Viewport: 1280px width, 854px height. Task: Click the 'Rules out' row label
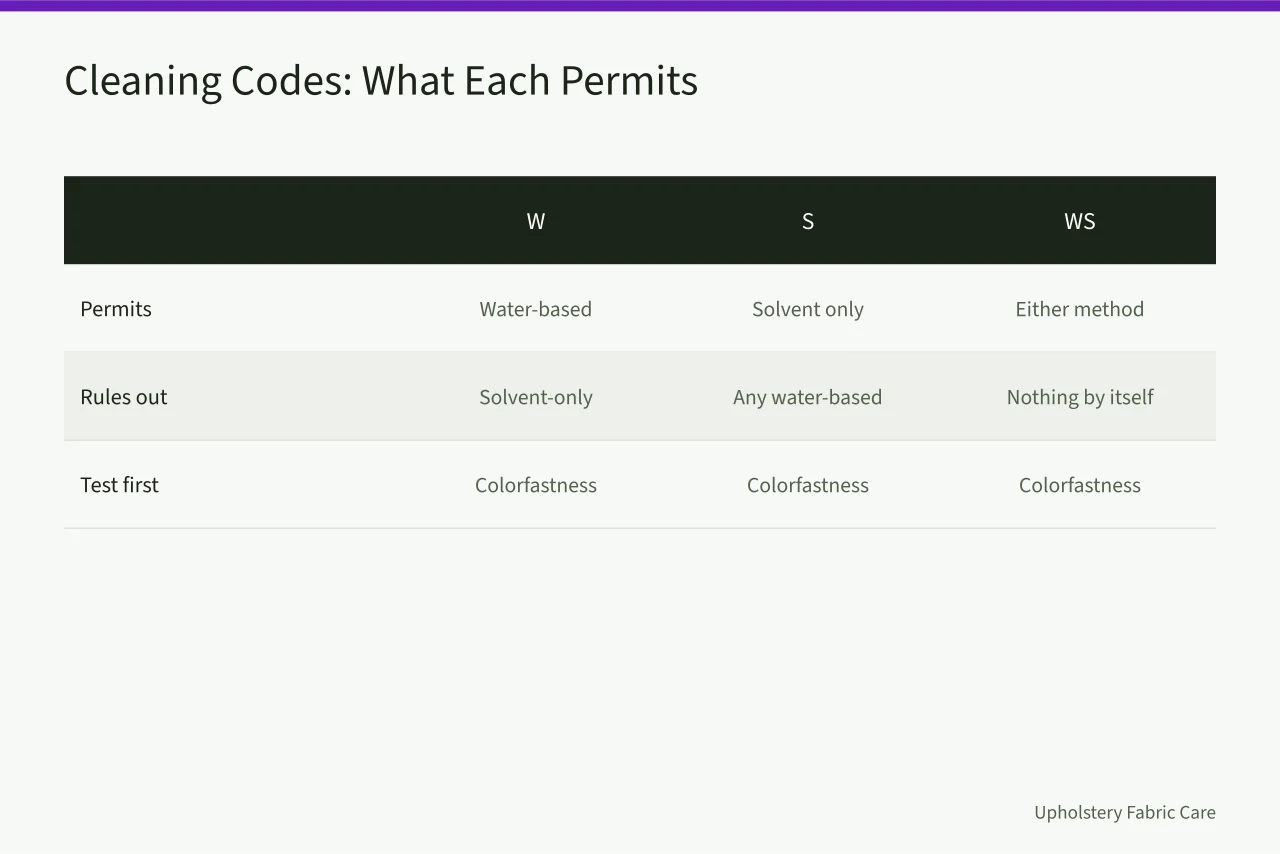pyautogui.click(x=124, y=397)
